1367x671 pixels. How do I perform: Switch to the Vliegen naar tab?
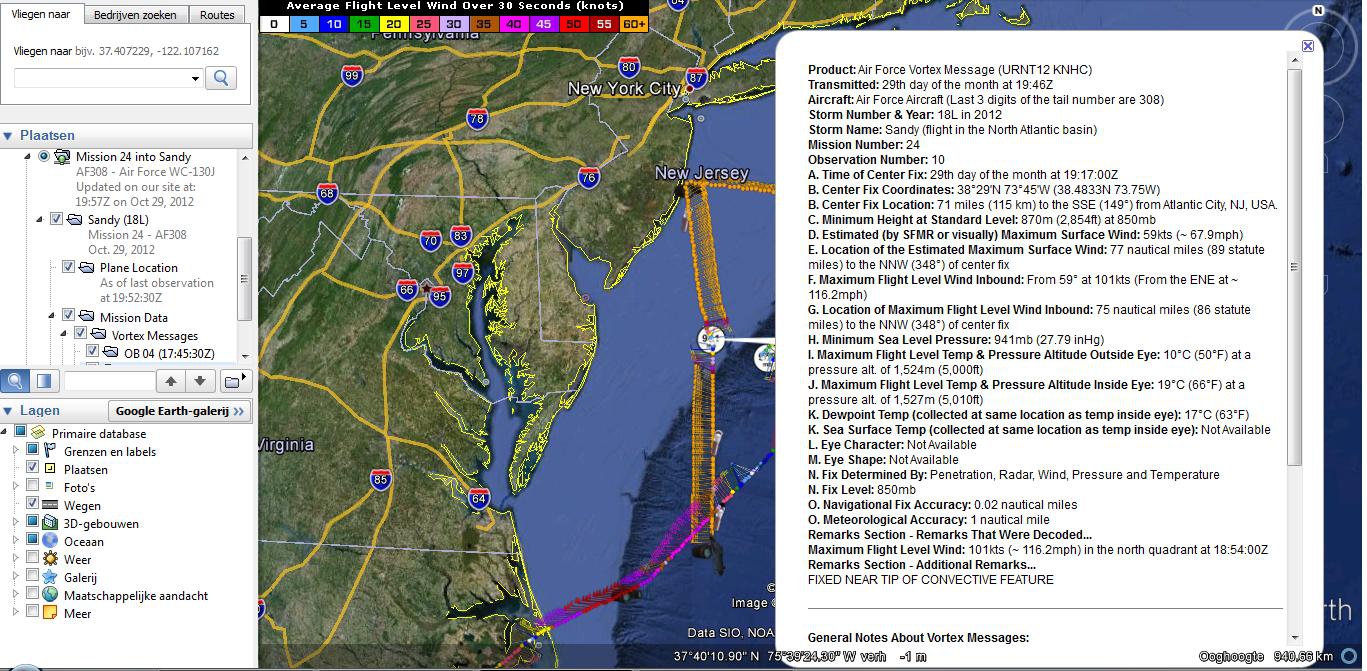pos(40,14)
